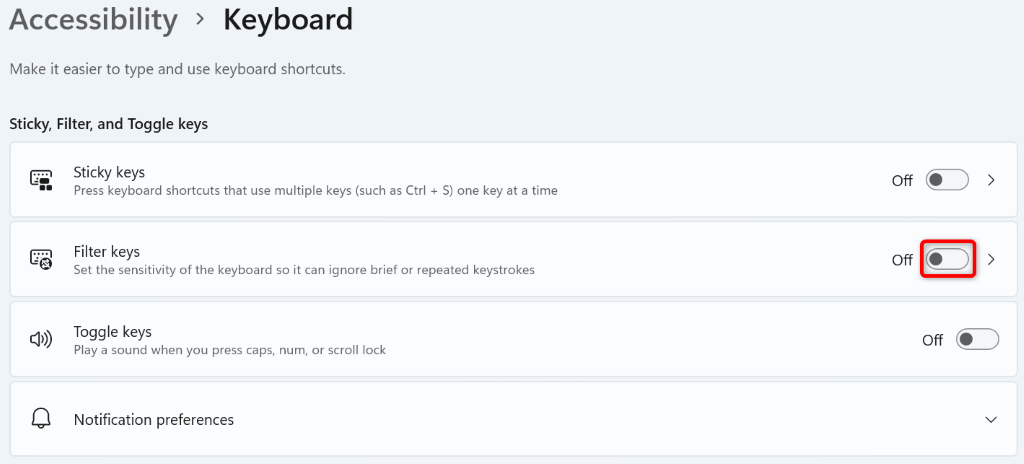Expand Notification preferences using the down chevron
This screenshot has width=1024, height=464.
click(x=991, y=419)
